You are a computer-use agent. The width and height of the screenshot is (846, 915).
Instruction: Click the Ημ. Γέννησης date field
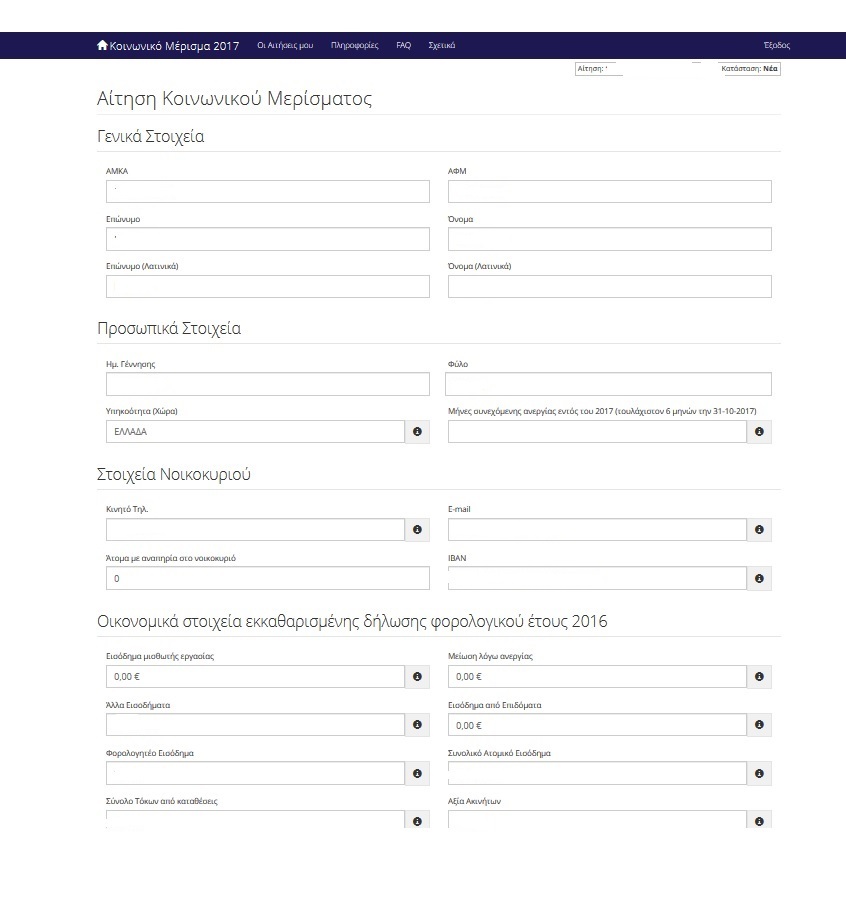[x=267, y=384]
